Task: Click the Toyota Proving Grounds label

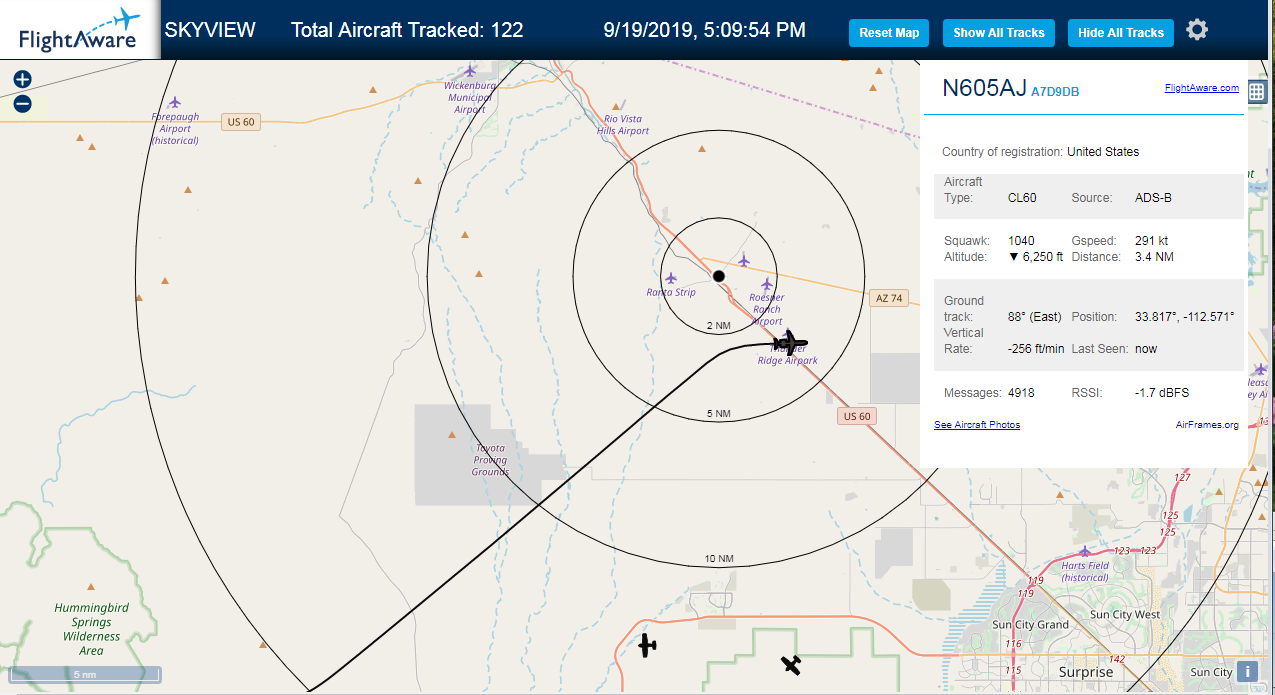Action: [491, 460]
